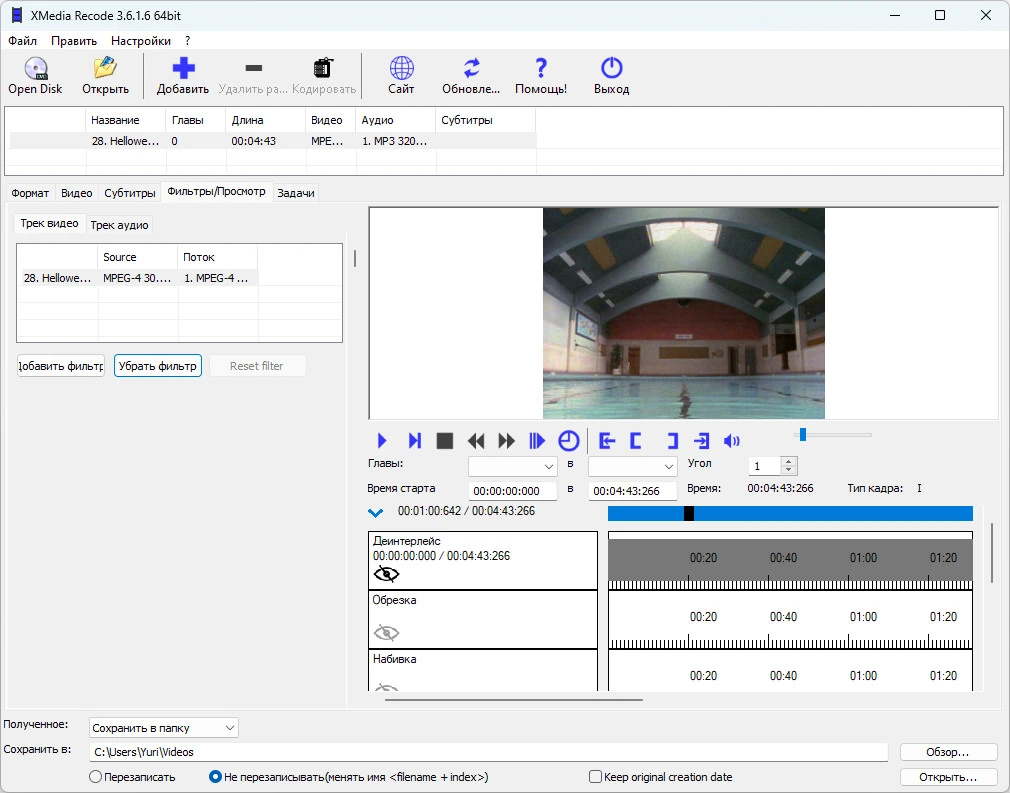Collapse the filter timeline with blue chevron
The width and height of the screenshot is (1010, 793).
point(376,513)
